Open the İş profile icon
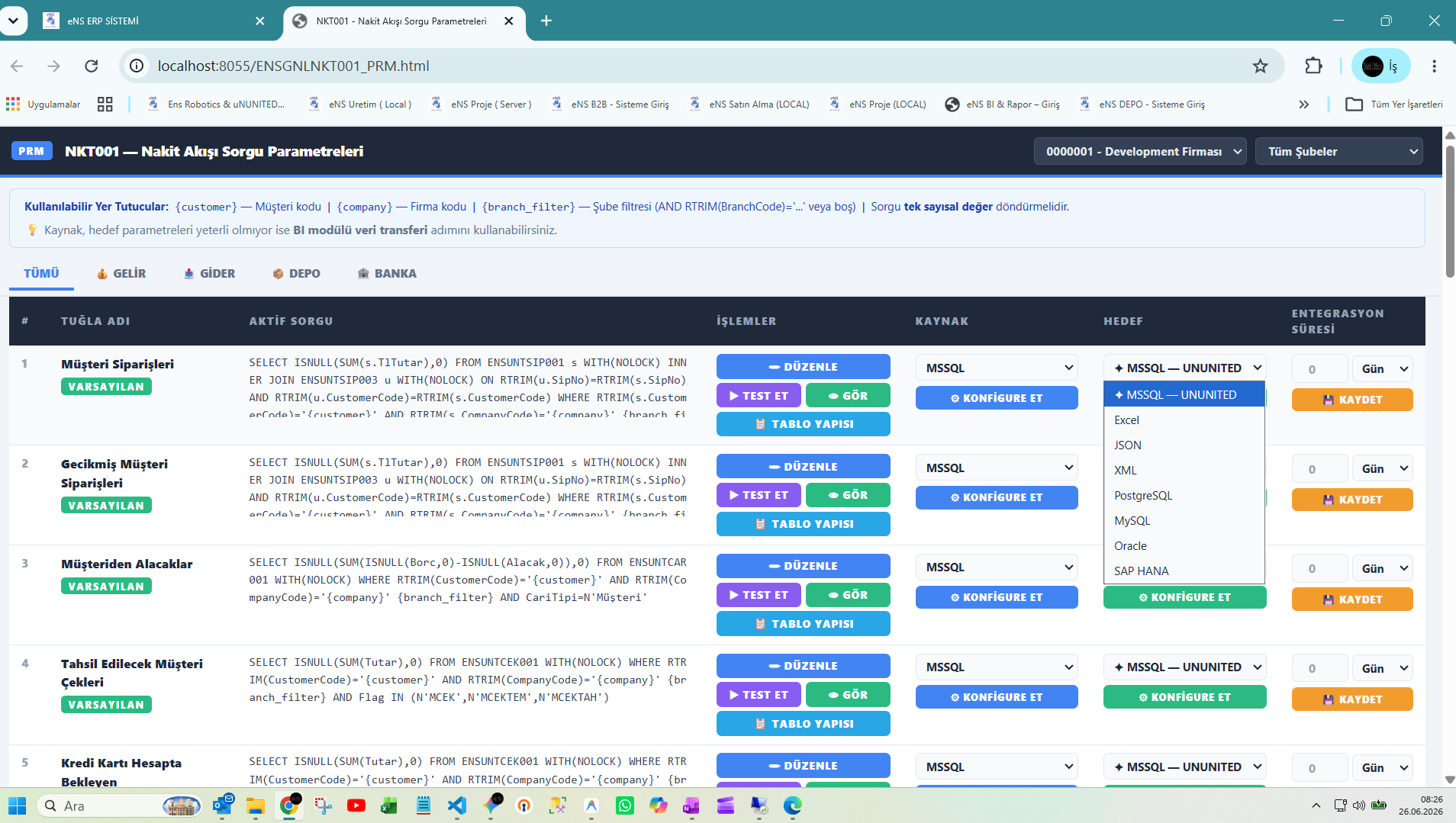This screenshot has height=823, width=1456. (x=1380, y=66)
